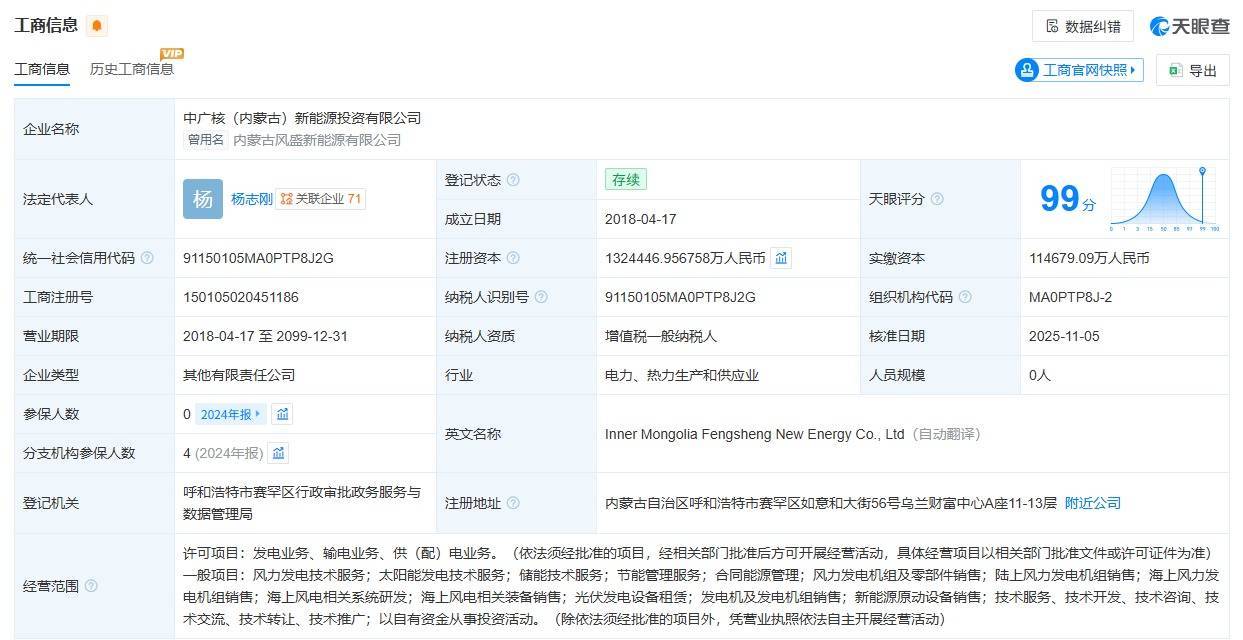Open the chart icon beside 分支机构参保人数
This screenshot has height=640, width=1243.
[x=278, y=453]
